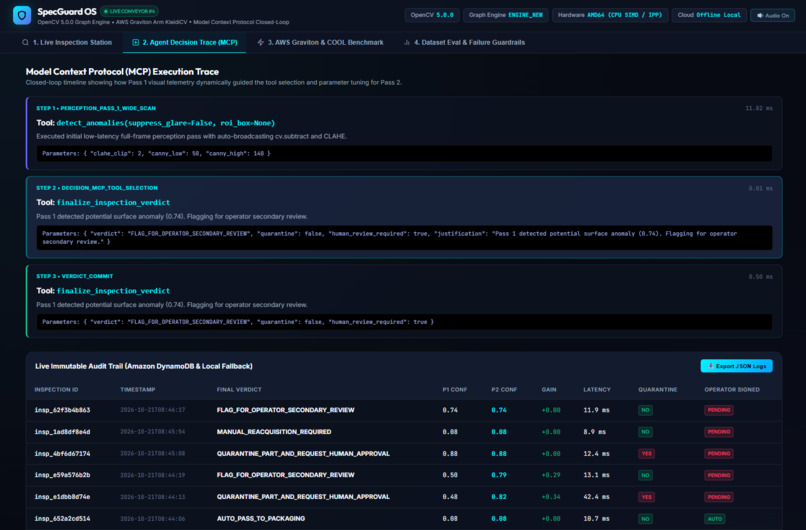Select Step 1 PERCEPTION_PASS_1_WIDE_SCAN card
Screen dimensions: 806x530
click(404, 133)
